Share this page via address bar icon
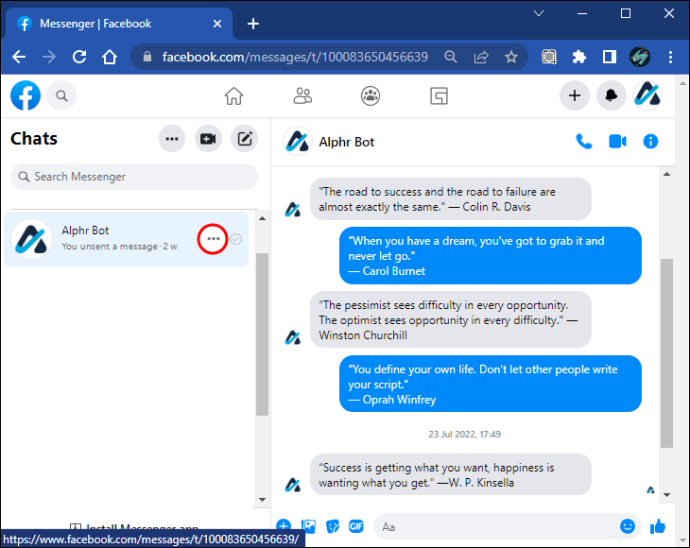Screen dimensions: 690x548 [x=481, y=57]
